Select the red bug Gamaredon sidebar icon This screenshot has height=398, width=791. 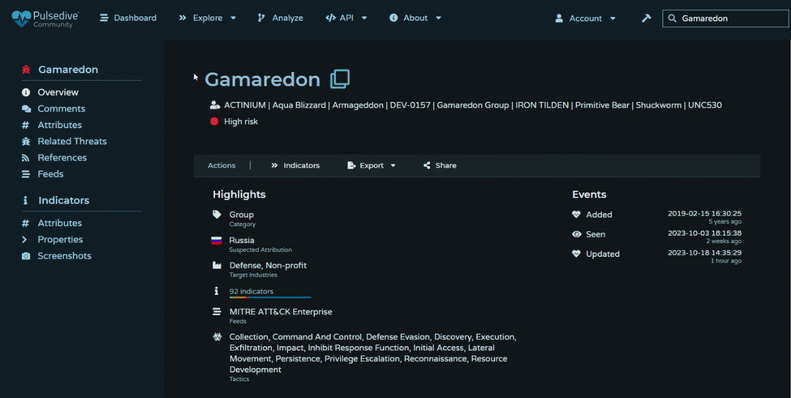pyautogui.click(x=26, y=70)
